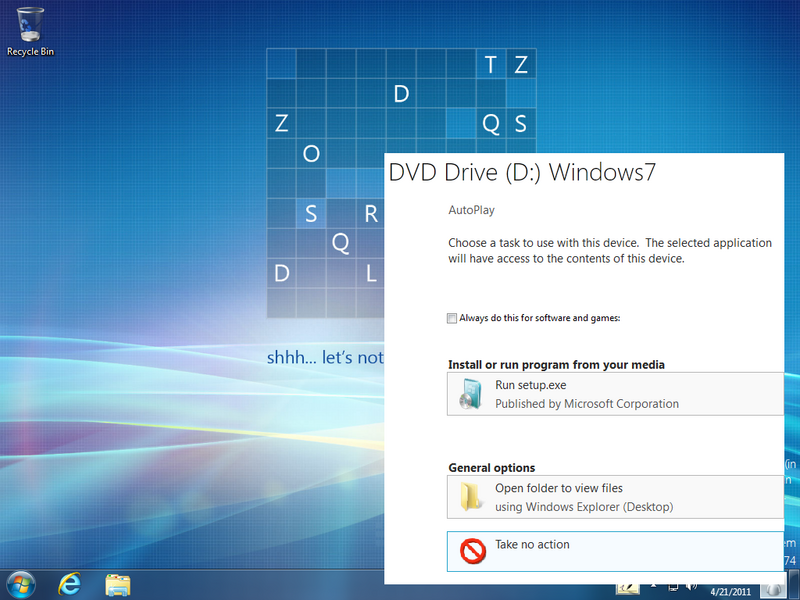This screenshot has height=600, width=800.
Task: Click the user tile in the taskbar
Action: (x=773, y=591)
